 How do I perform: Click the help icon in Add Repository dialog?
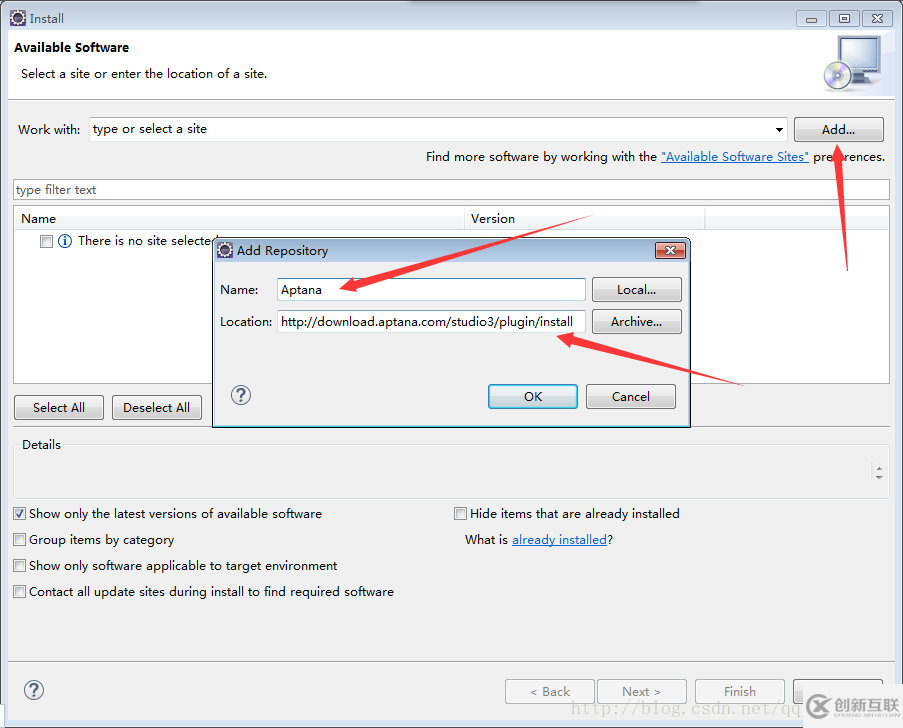click(241, 395)
